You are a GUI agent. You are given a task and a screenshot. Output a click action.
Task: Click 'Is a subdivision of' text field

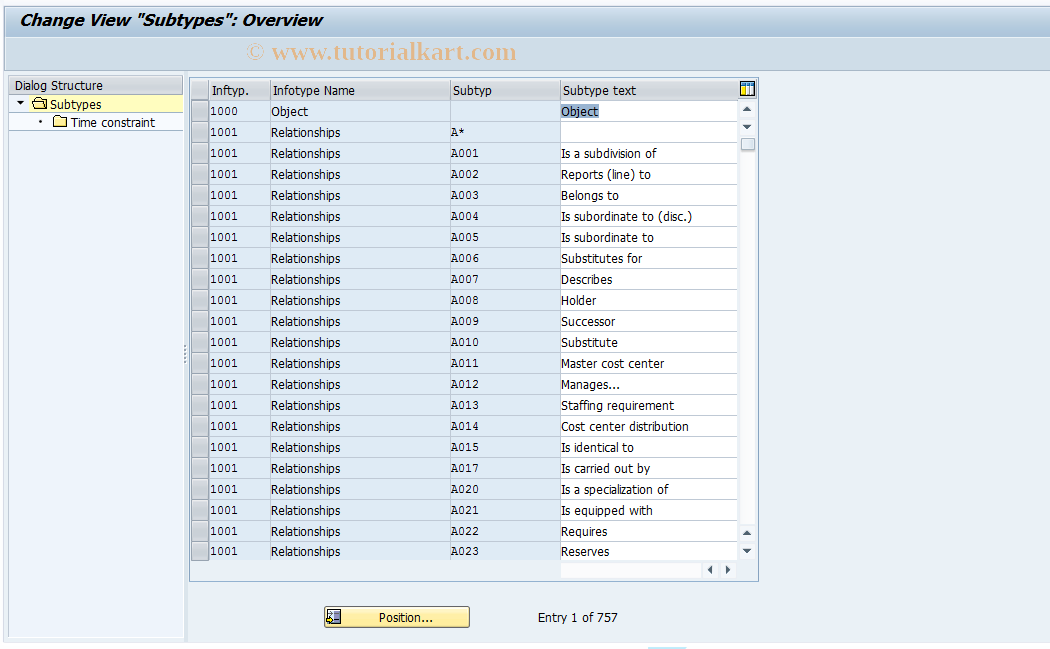coord(648,153)
